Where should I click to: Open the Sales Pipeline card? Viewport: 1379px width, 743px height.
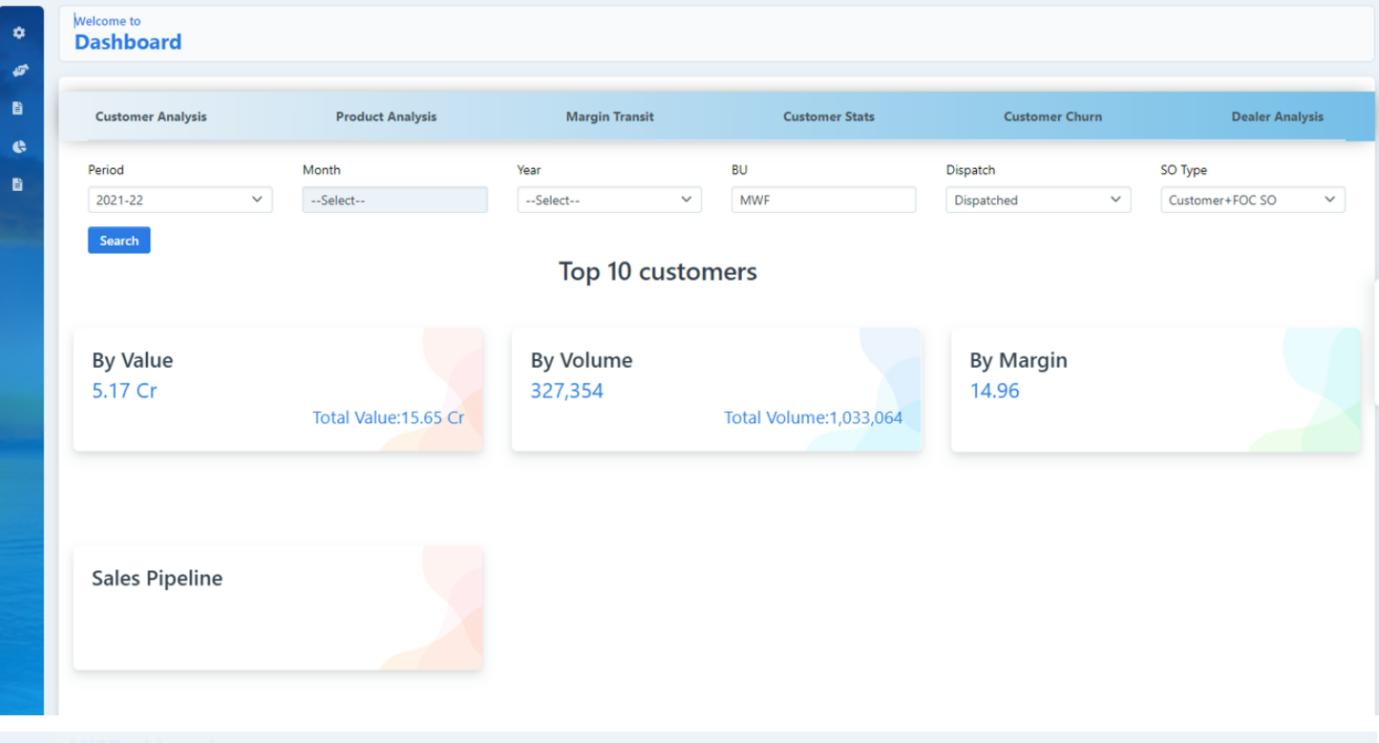point(278,608)
